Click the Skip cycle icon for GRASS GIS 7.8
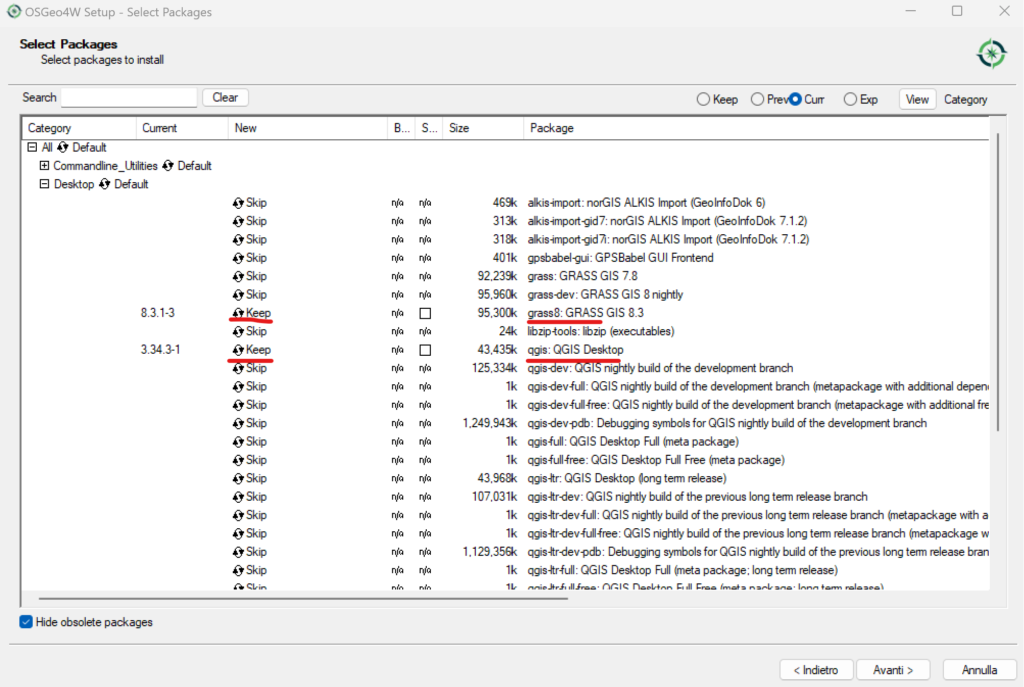 [238, 276]
